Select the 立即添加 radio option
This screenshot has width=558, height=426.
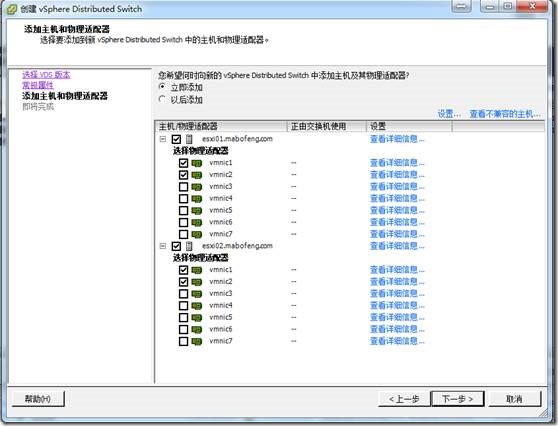tap(162, 87)
